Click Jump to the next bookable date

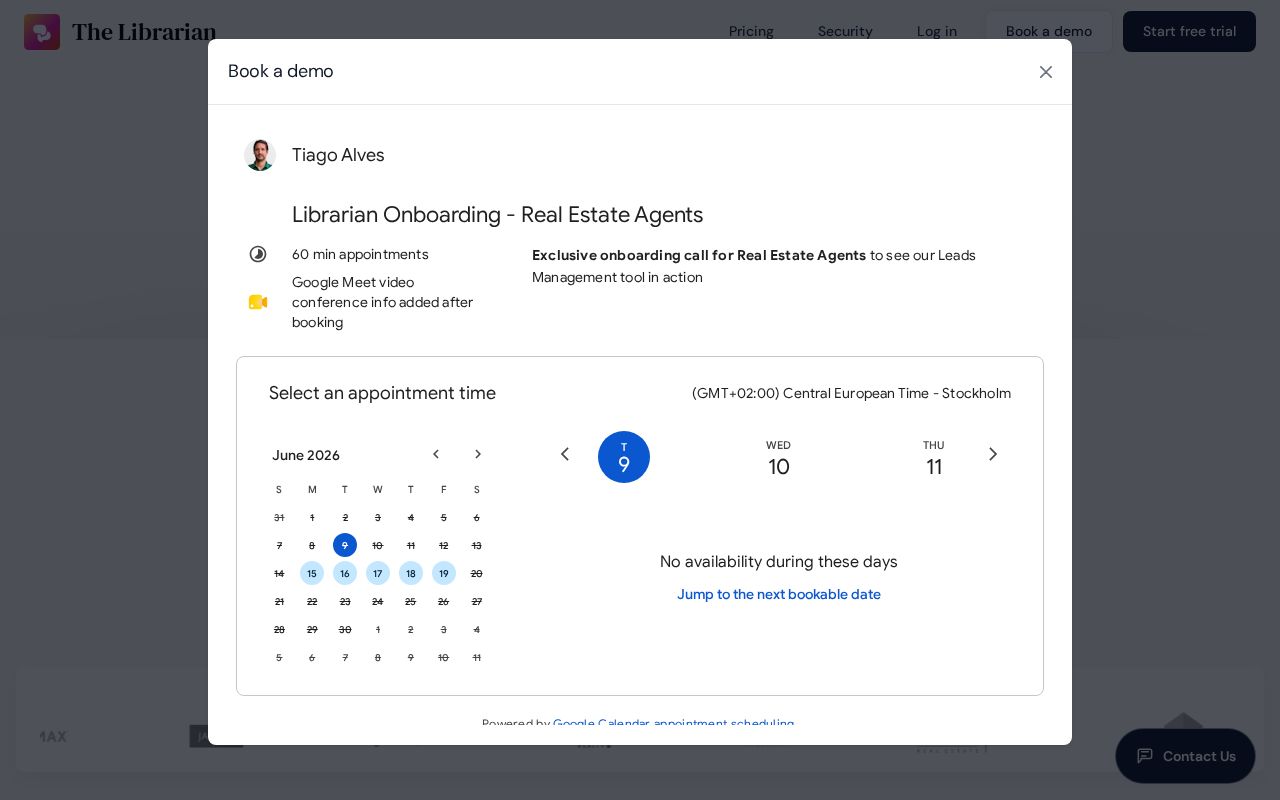[779, 594]
